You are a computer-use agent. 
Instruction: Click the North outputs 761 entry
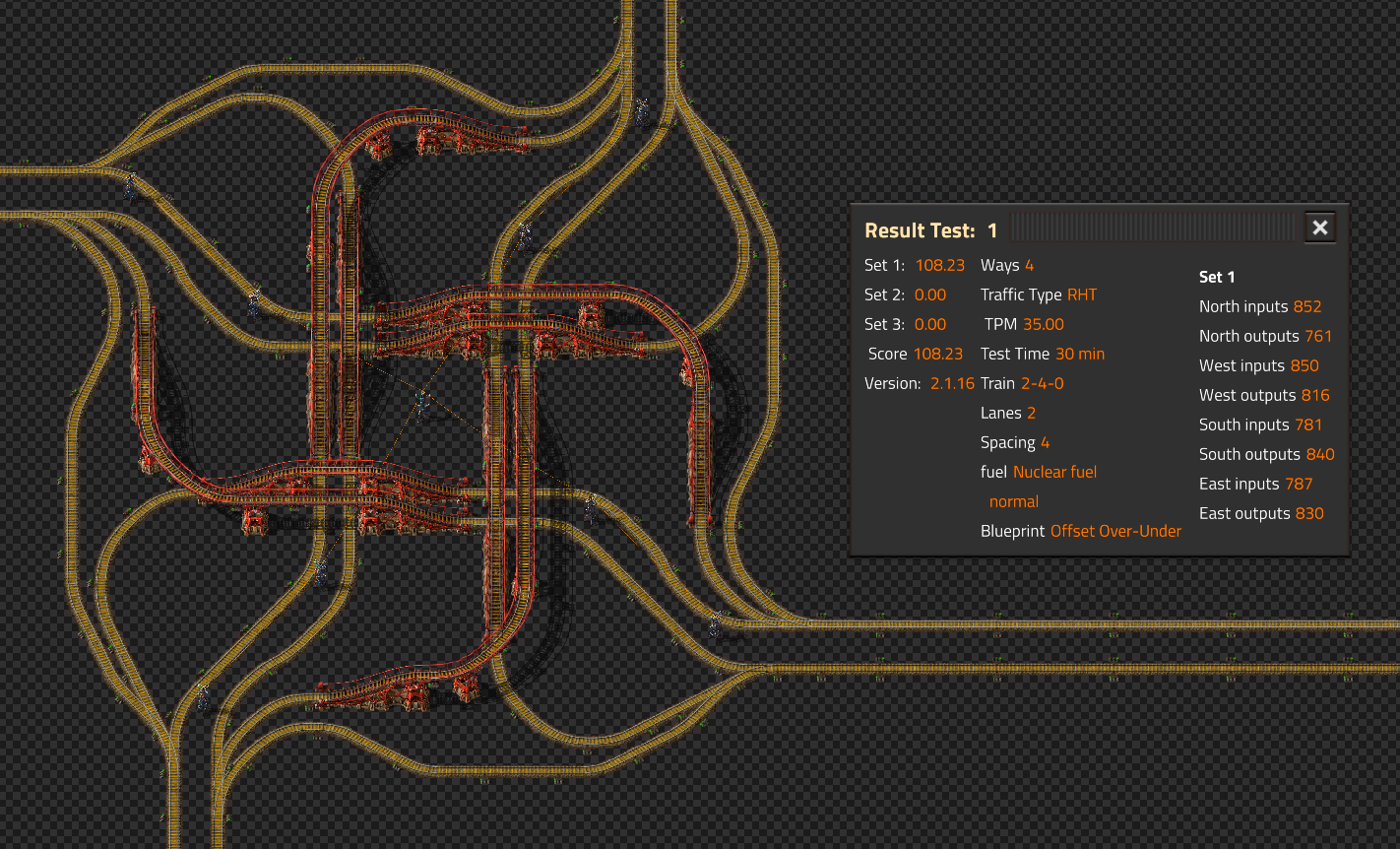1266,336
